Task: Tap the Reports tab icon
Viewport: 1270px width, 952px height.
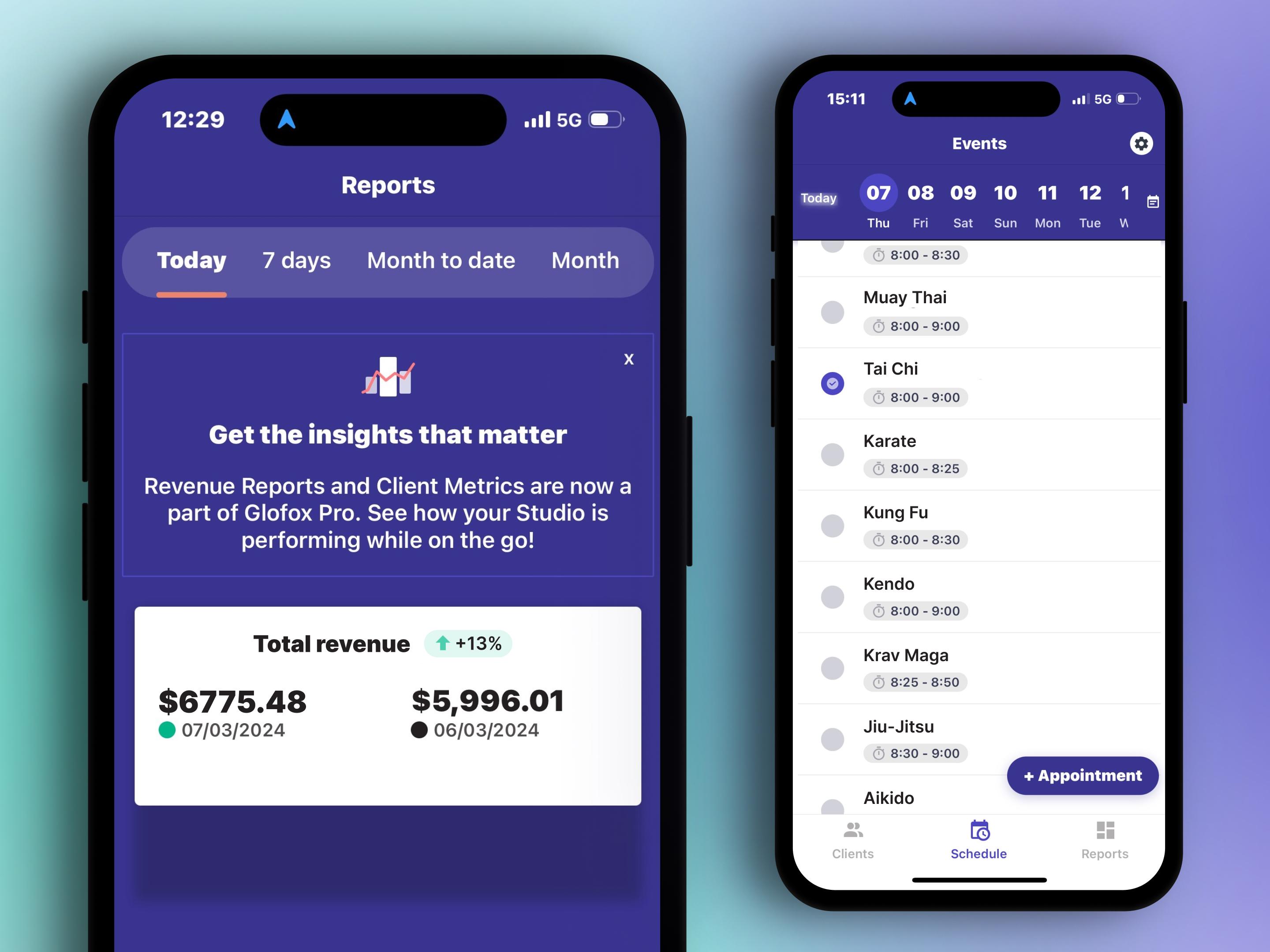Action: 1105,828
